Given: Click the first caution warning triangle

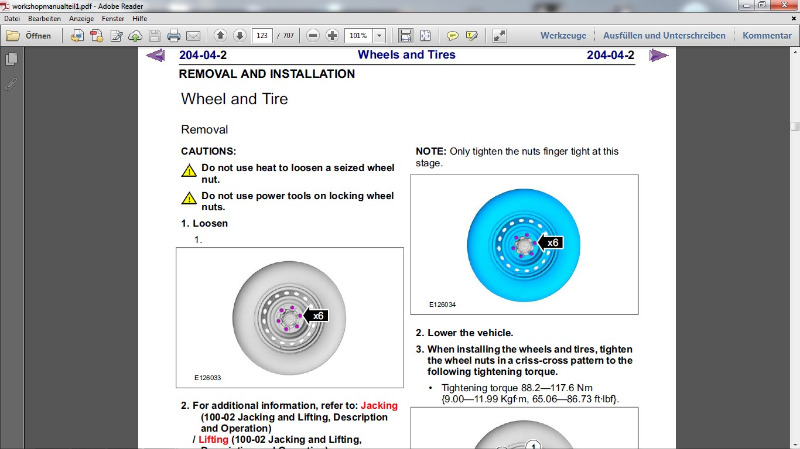Looking at the screenshot, I should [189, 170].
